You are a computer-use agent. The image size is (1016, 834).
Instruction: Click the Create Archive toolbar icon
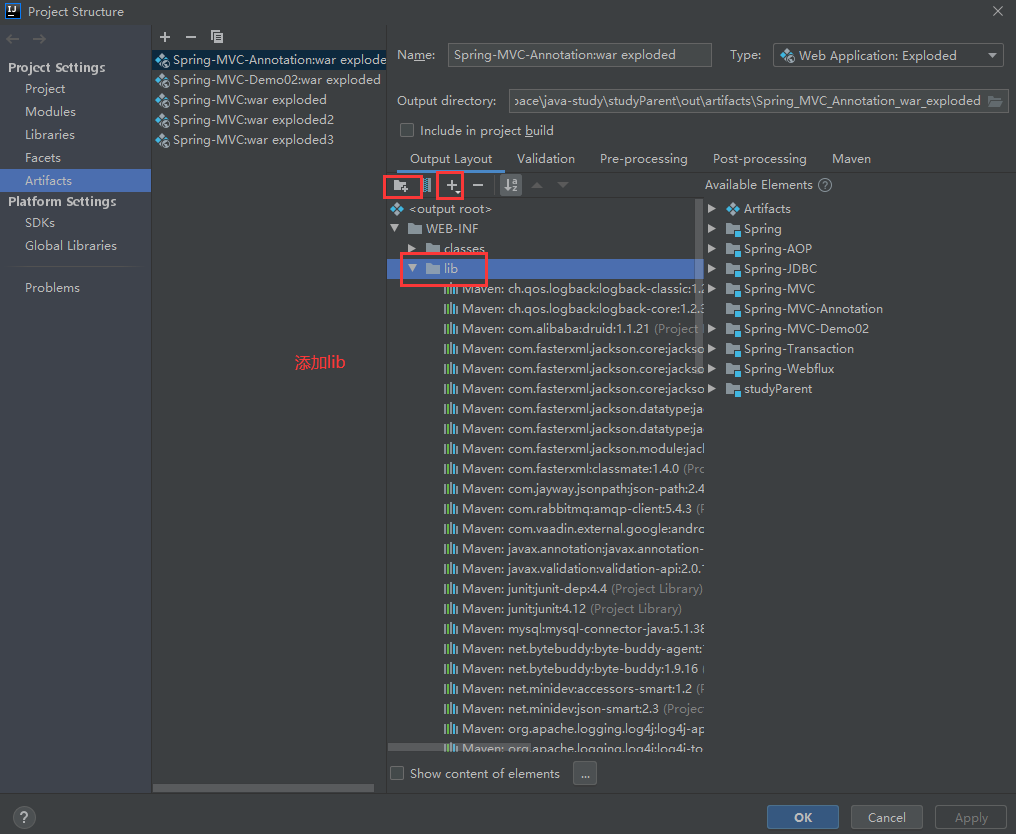point(427,185)
